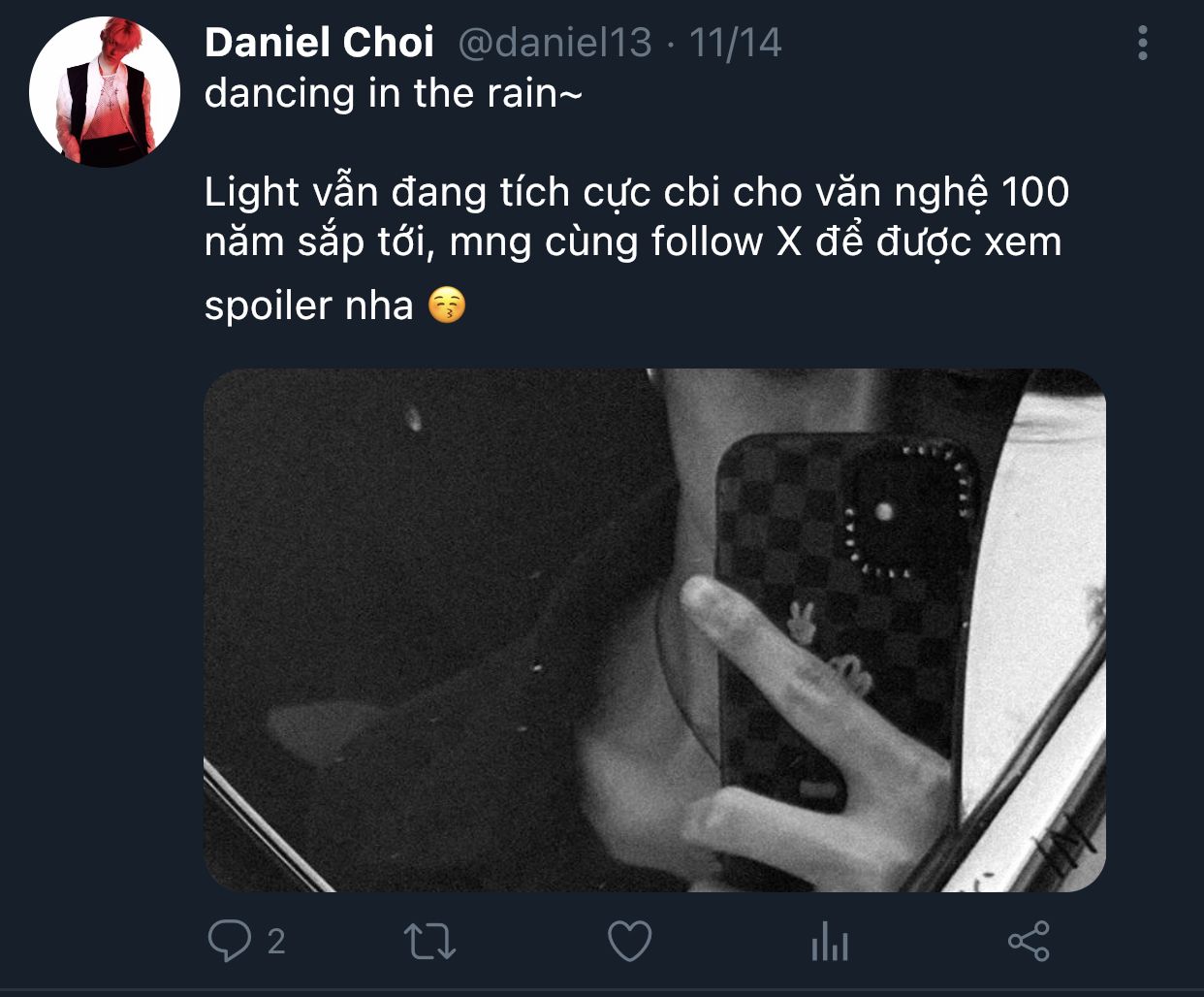1204x997 pixels.
Task: Open Daniel Choi's profile avatar
Action: click(x=105, y=92)
